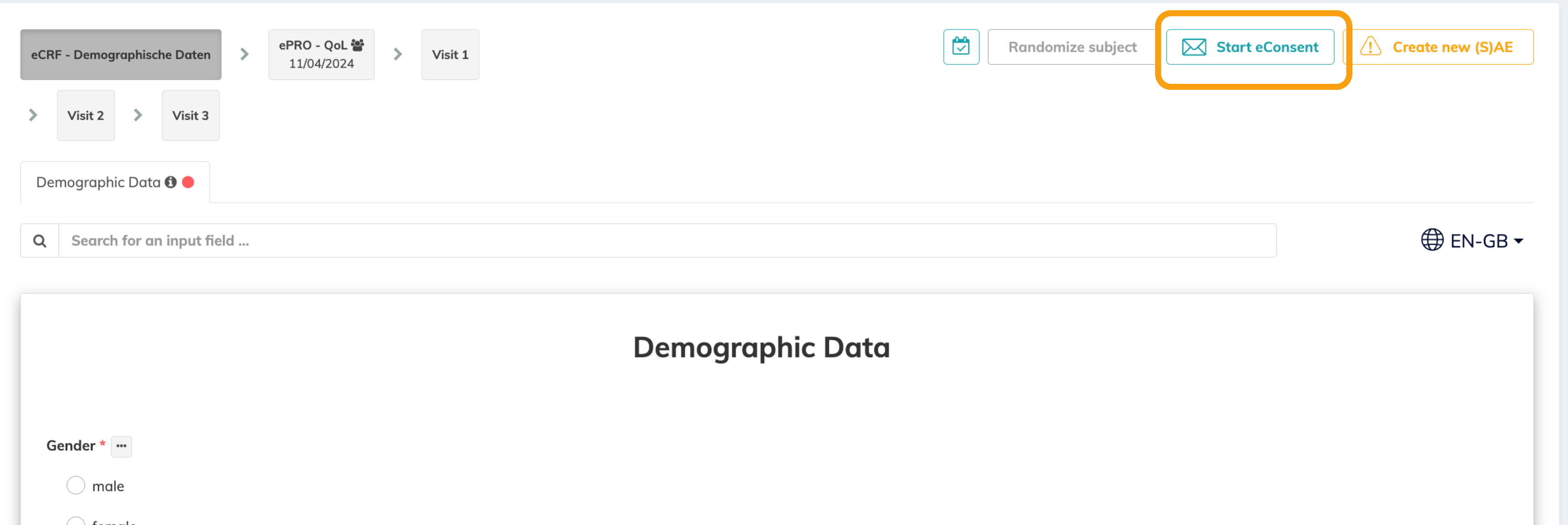Select the male radio button

tap(75, 486)
